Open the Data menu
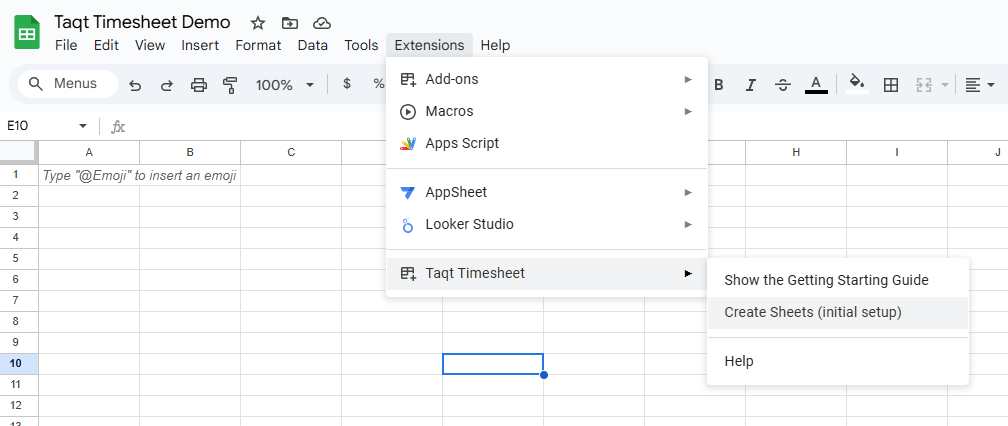The height and width of the screenshot is (426, 1008). [x=312, y=45]
